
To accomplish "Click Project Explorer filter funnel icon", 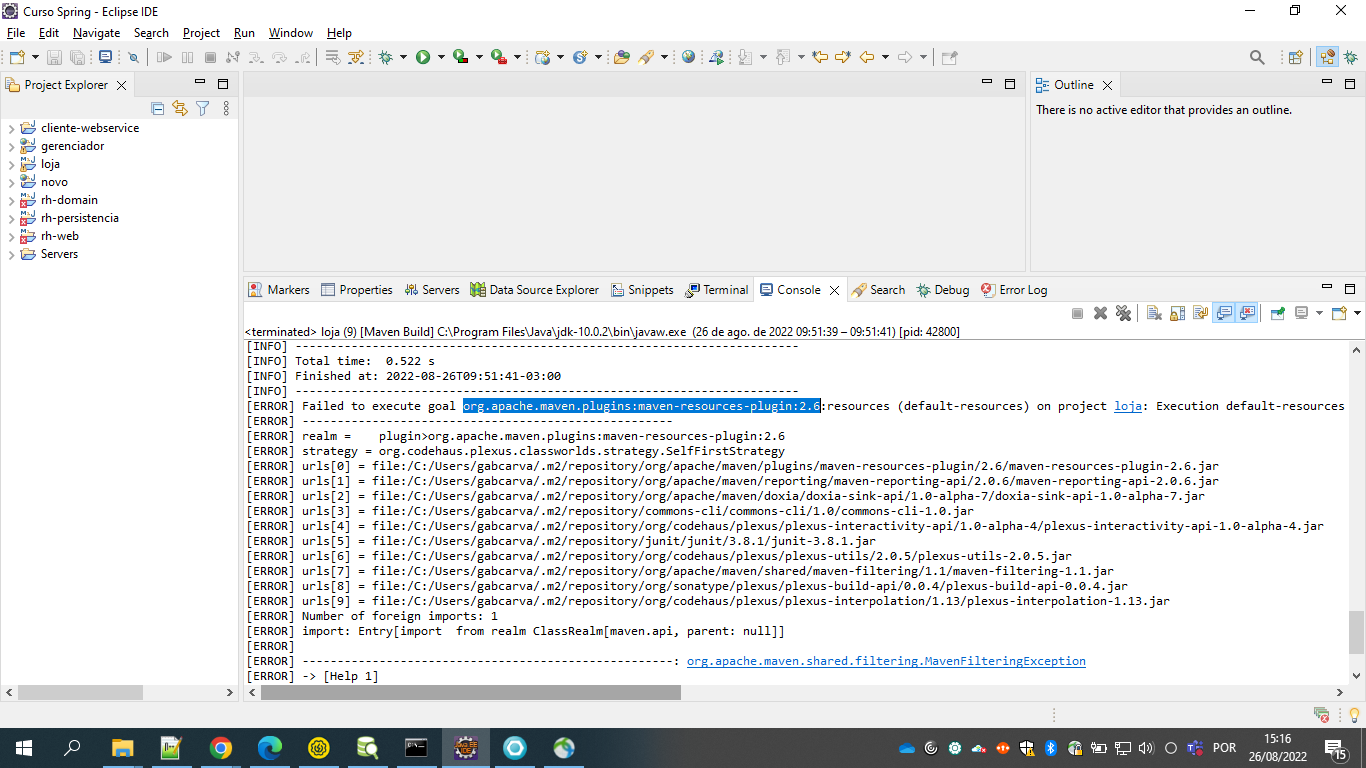I will tap(203, 108).
